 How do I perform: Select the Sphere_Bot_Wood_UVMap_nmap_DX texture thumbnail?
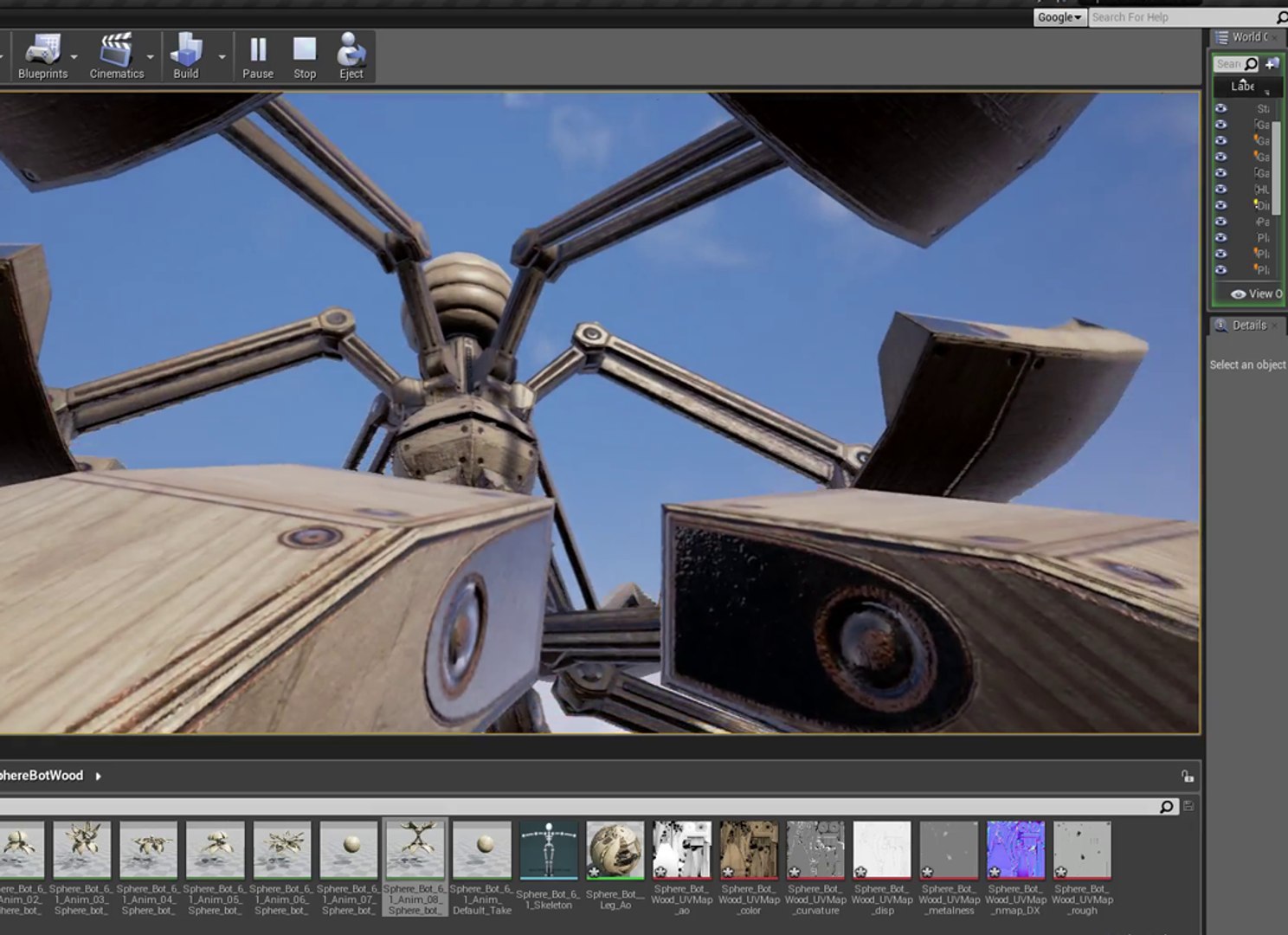tap(1015, 849)
